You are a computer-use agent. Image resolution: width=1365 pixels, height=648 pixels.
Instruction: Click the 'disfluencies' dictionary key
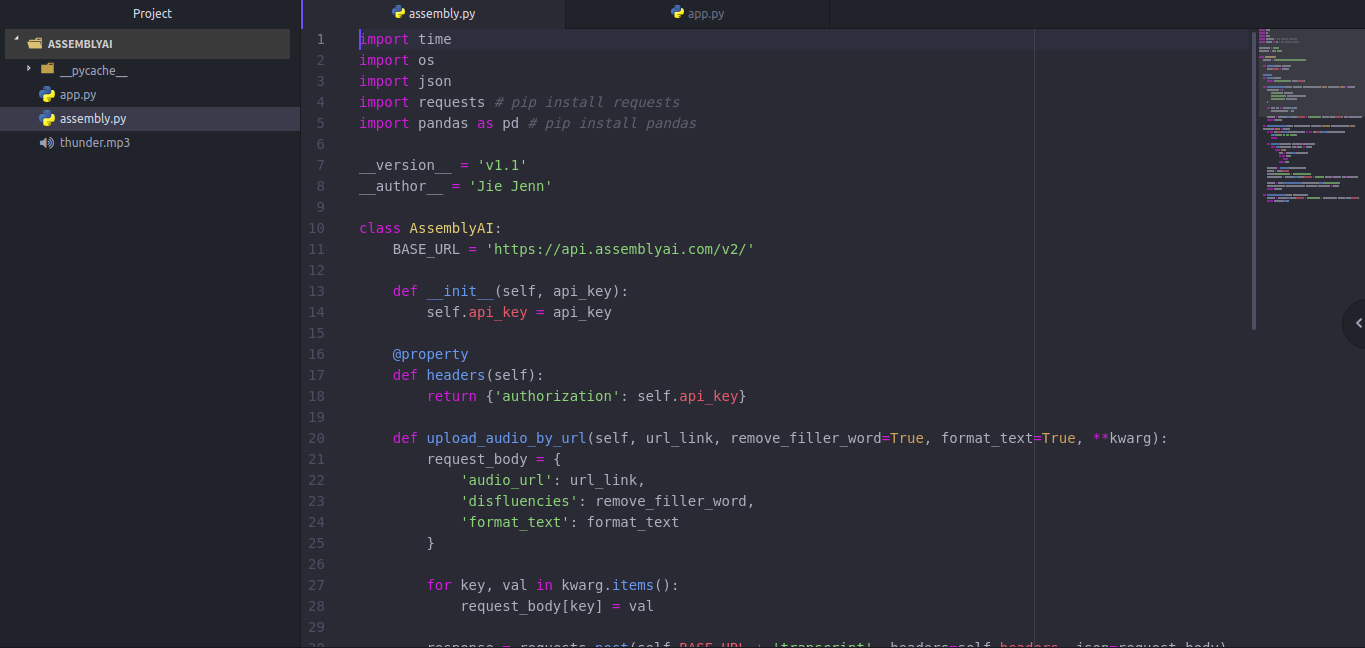(x=519, y=501)
